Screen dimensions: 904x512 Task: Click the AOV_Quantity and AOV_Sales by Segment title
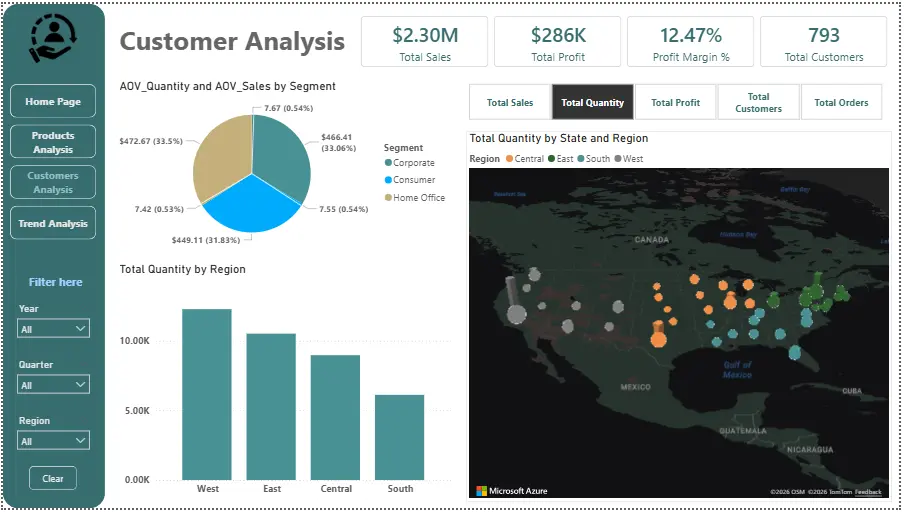(227, 86)
